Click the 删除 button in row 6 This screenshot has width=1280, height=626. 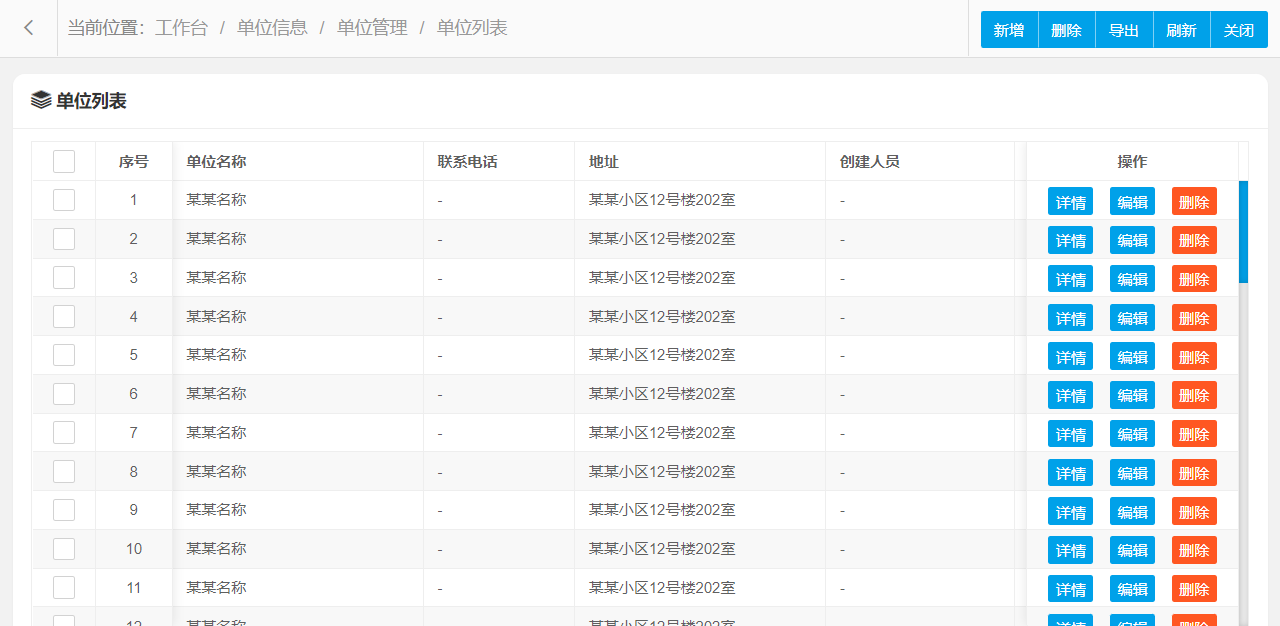coord(1194,395)
